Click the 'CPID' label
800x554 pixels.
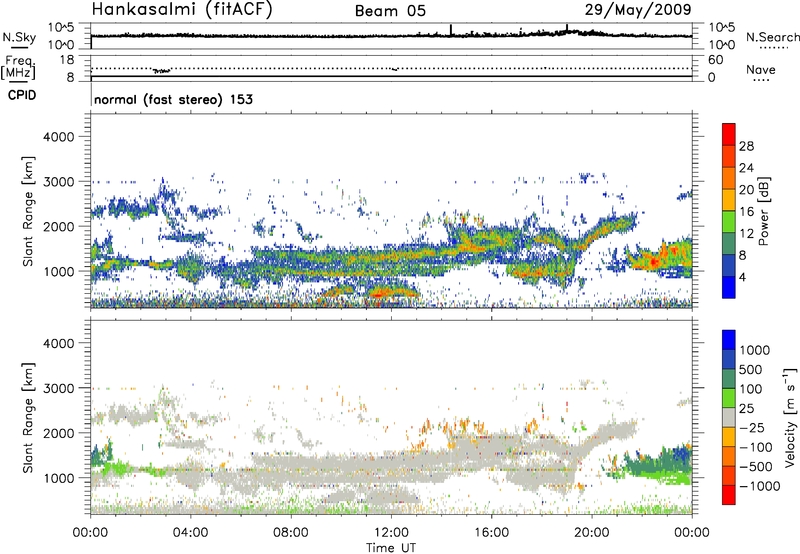point(22,95)
